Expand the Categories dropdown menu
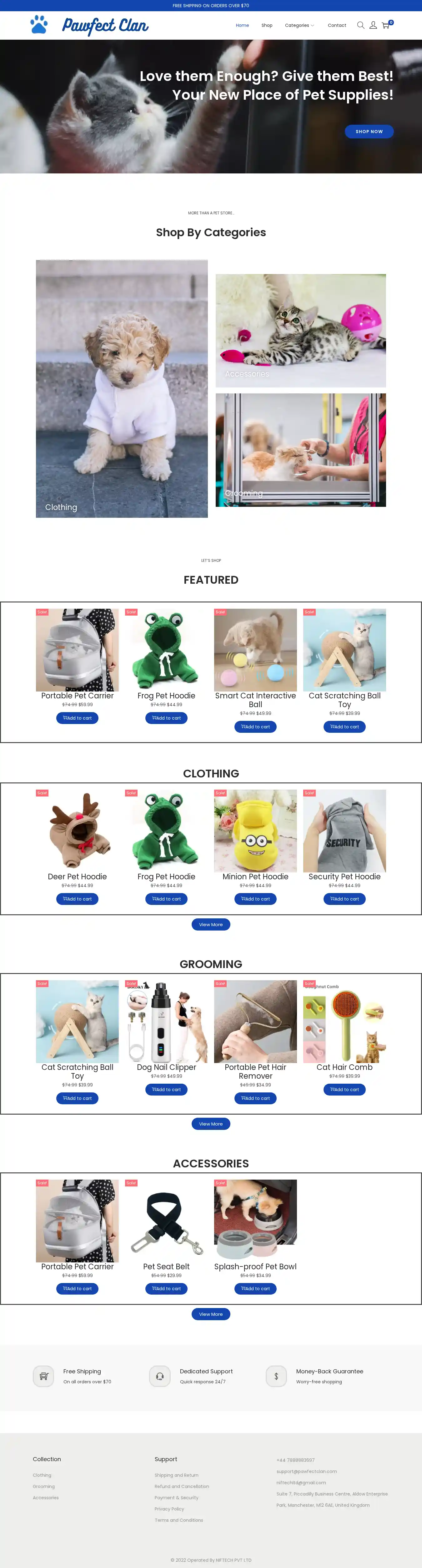This screenshot has width=422, height=1568. [299, 26]
